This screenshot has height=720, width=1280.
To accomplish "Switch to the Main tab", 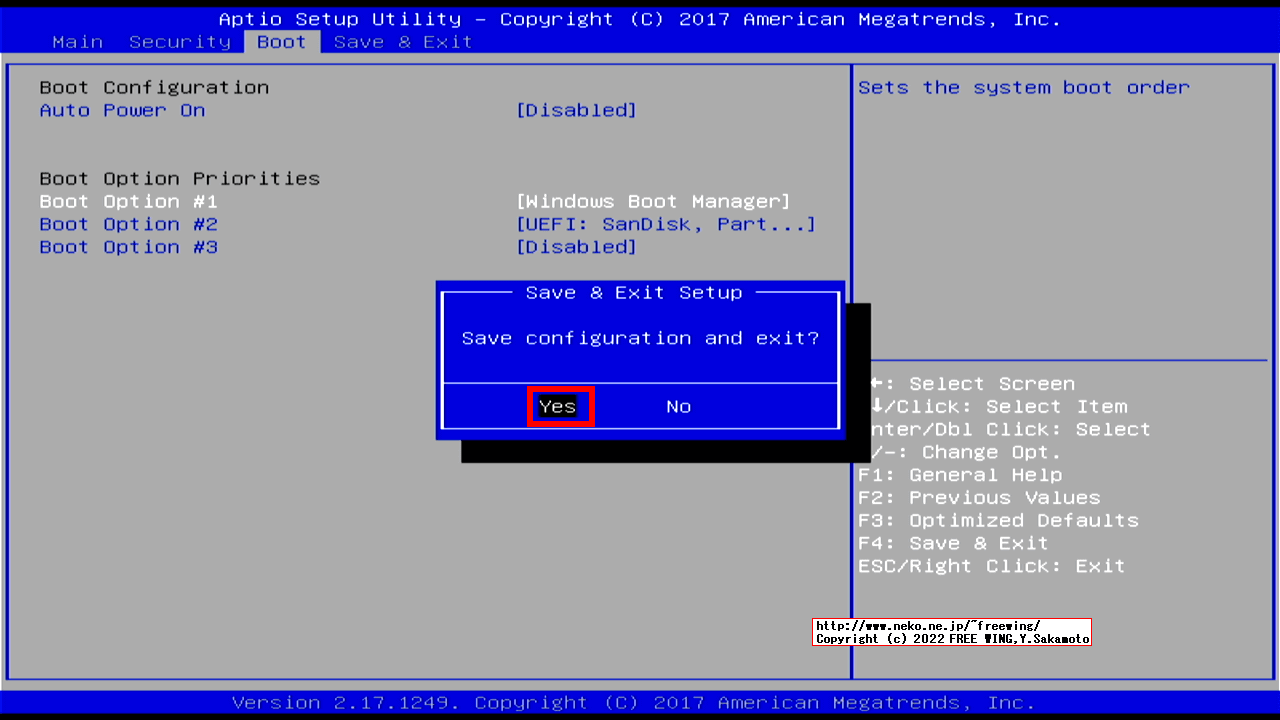I will click(77, 42).
